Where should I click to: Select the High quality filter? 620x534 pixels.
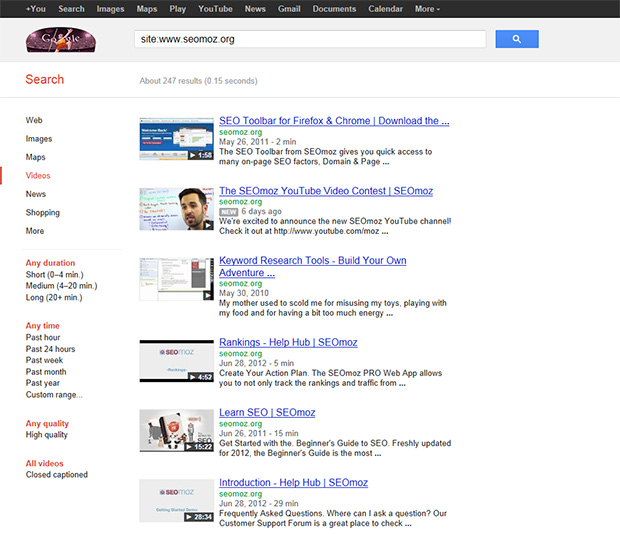47,435
